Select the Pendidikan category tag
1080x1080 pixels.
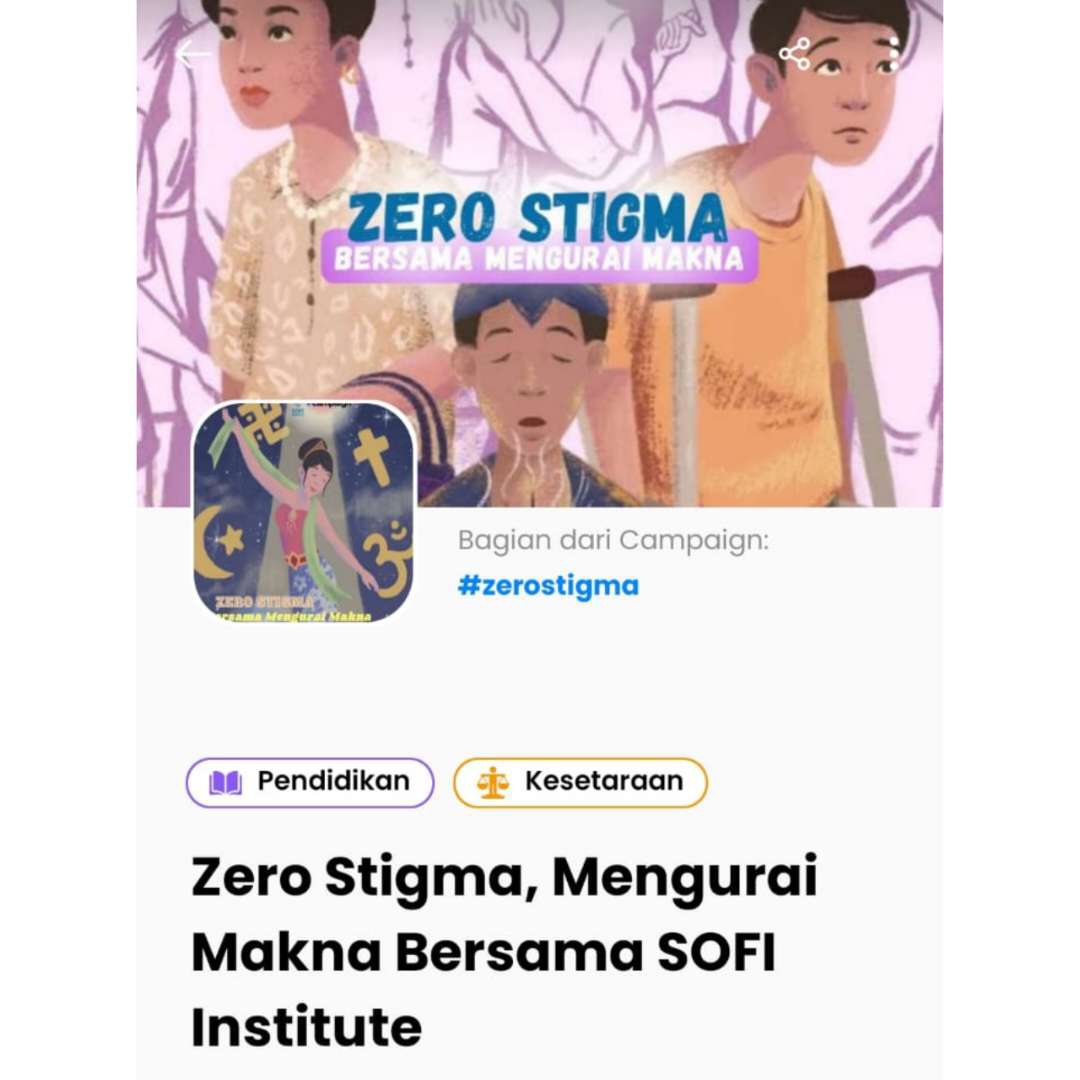(310, 782)
